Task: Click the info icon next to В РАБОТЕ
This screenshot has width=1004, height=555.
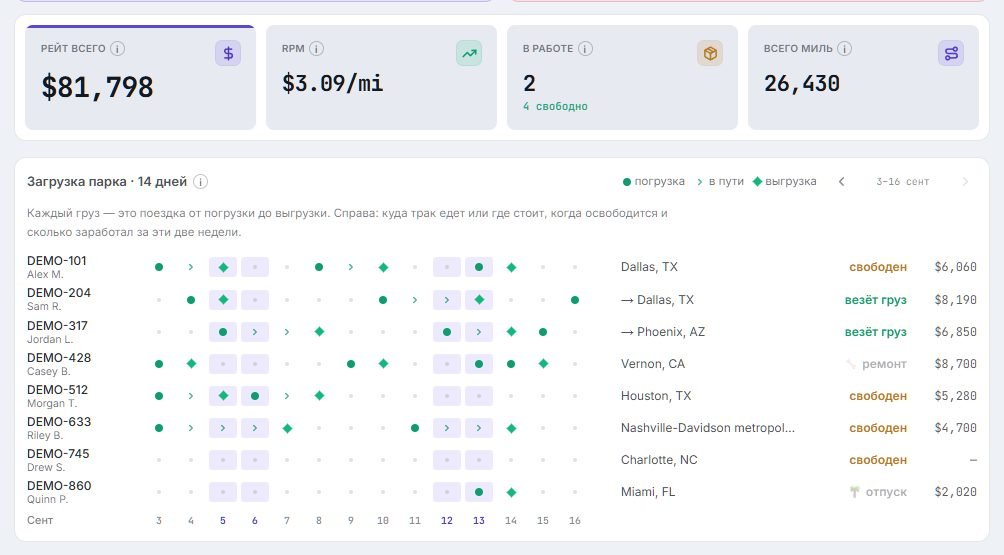Action: pyautogui.click(x=585, y=49)
